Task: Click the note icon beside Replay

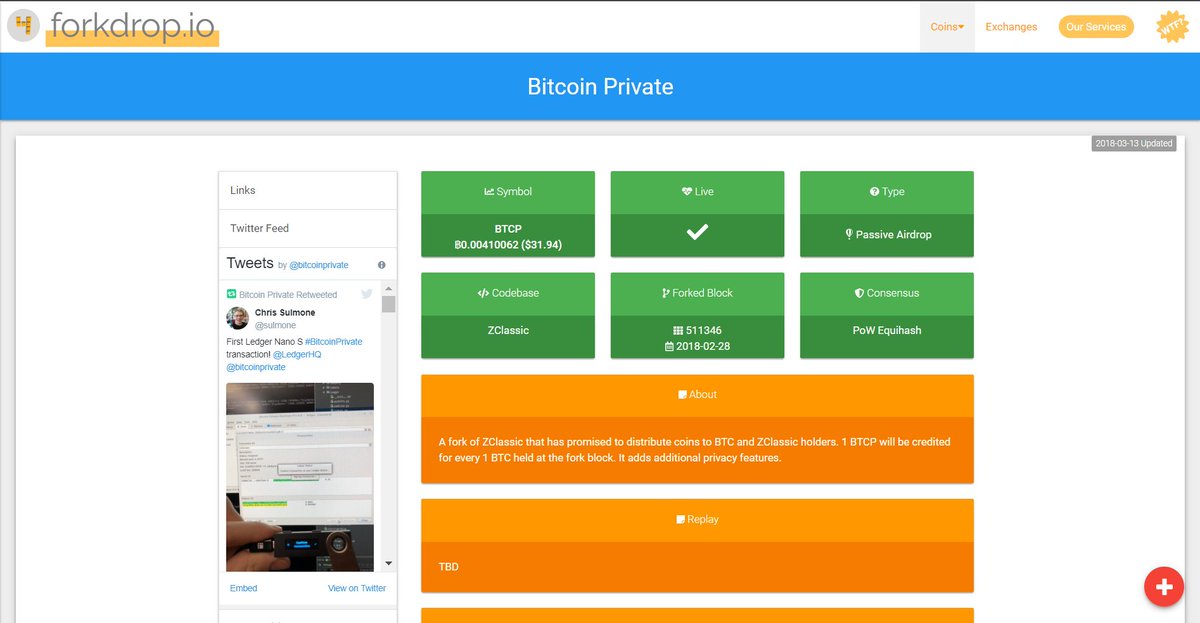Action: tap(681, 520)
